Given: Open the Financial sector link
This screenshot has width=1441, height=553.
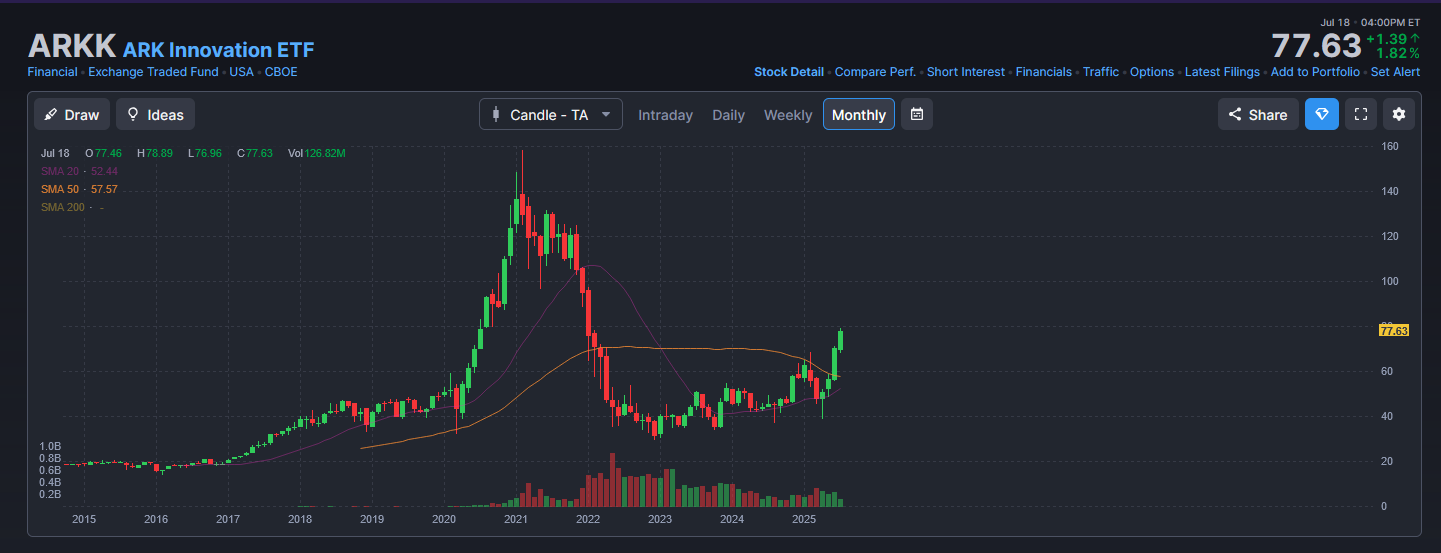Looking at the screenshot, I should 52,72.
